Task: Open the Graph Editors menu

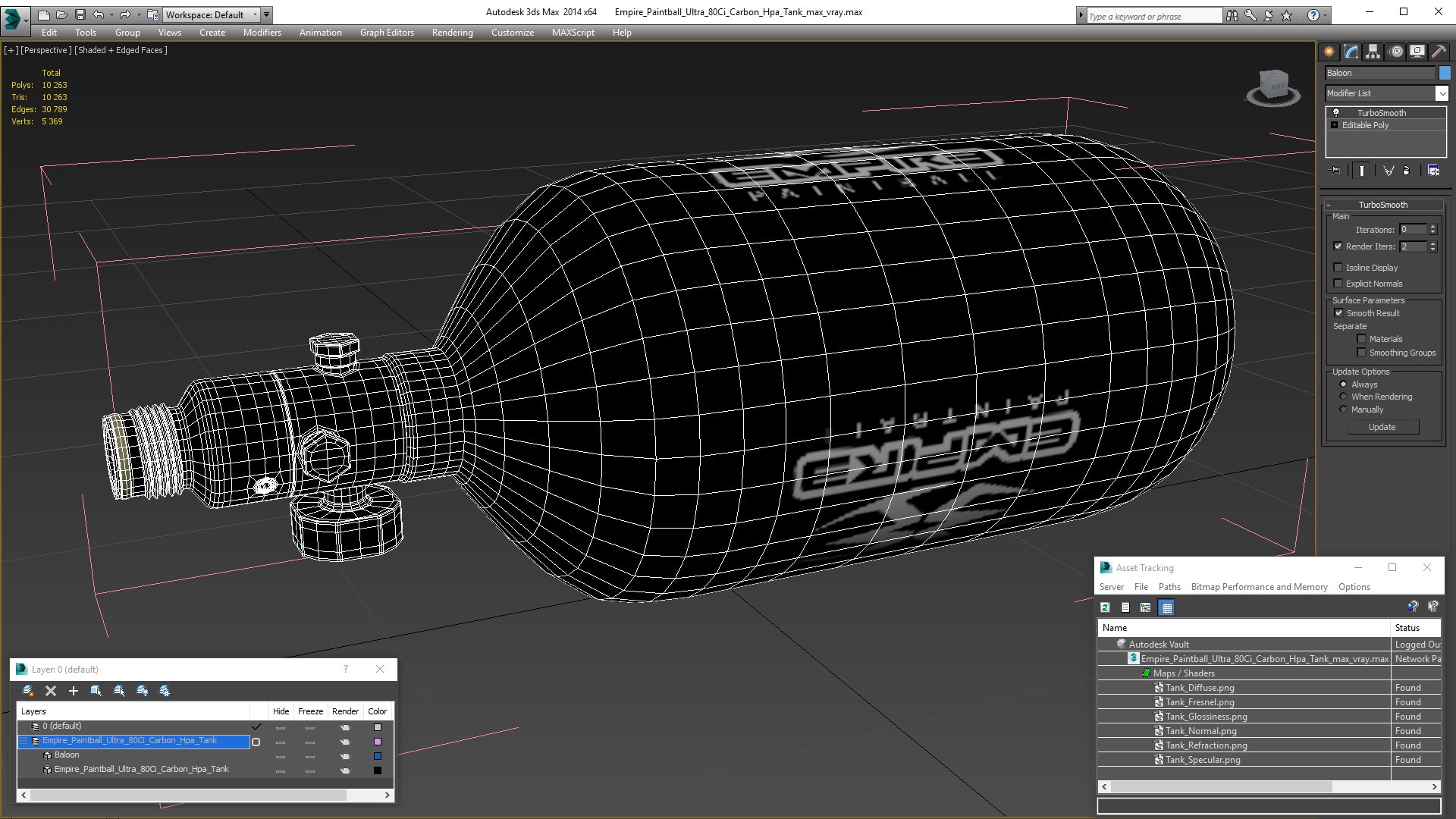Action: point(387,33)
